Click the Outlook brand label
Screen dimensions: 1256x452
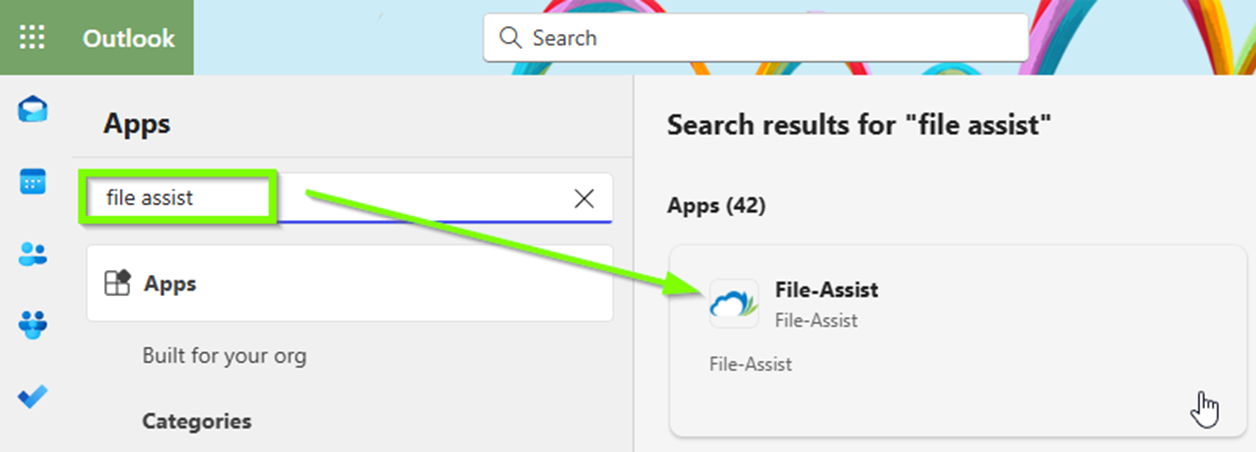pyautogui.click(x=129, y=38)
